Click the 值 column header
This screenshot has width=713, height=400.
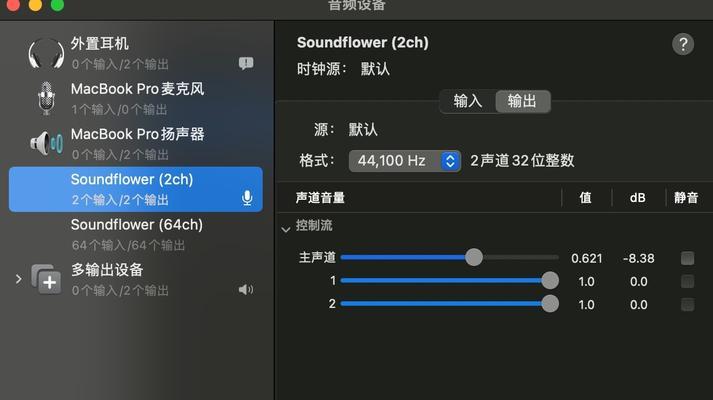(x=586, y=198)
